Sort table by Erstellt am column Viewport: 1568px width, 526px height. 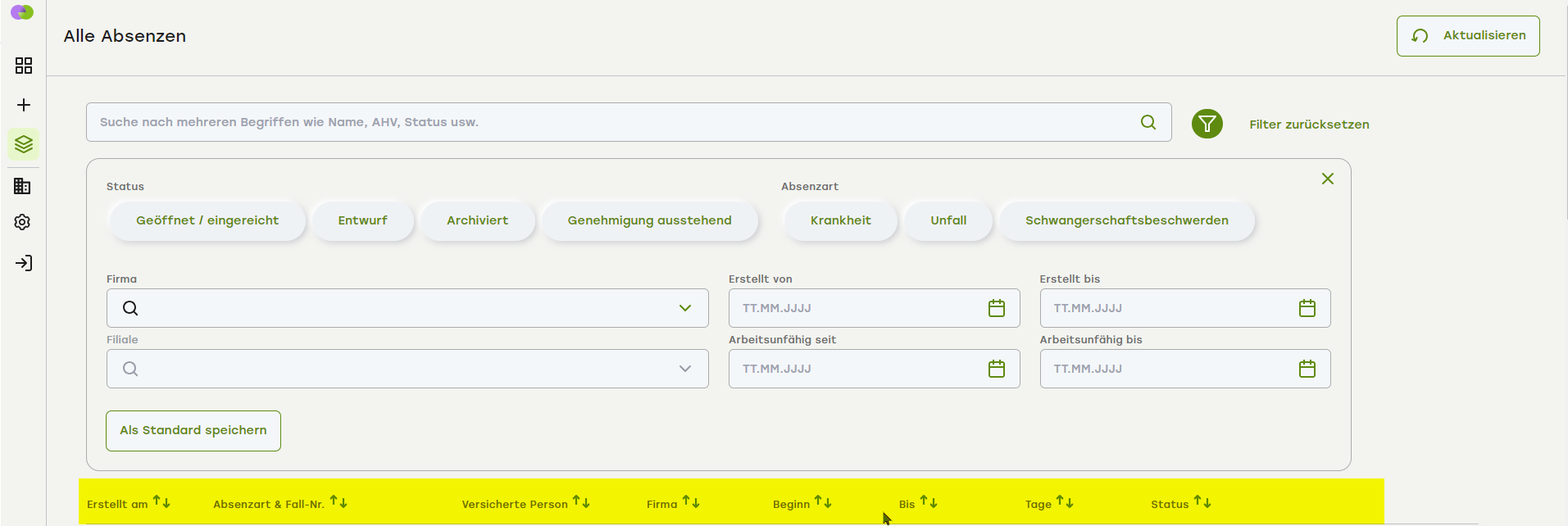(161, 502)
